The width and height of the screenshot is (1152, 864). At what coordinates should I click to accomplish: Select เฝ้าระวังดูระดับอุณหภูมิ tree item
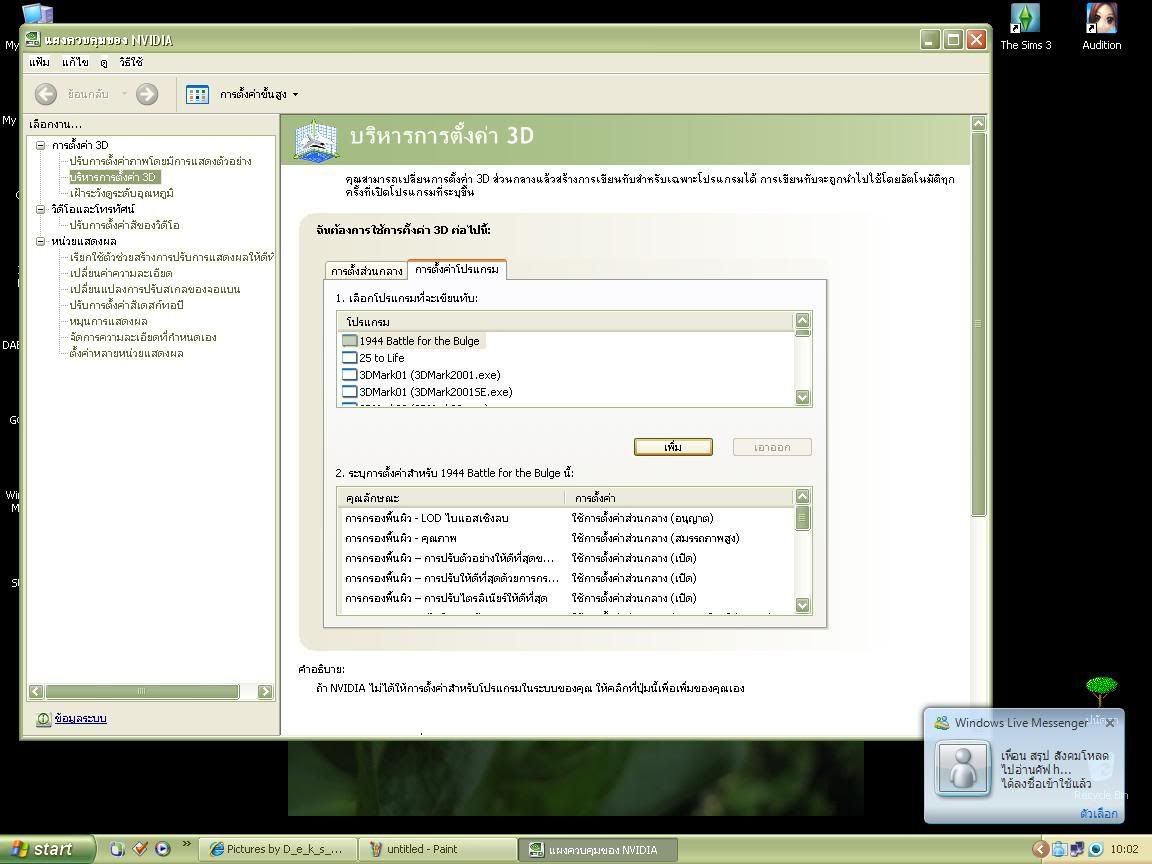121,193
